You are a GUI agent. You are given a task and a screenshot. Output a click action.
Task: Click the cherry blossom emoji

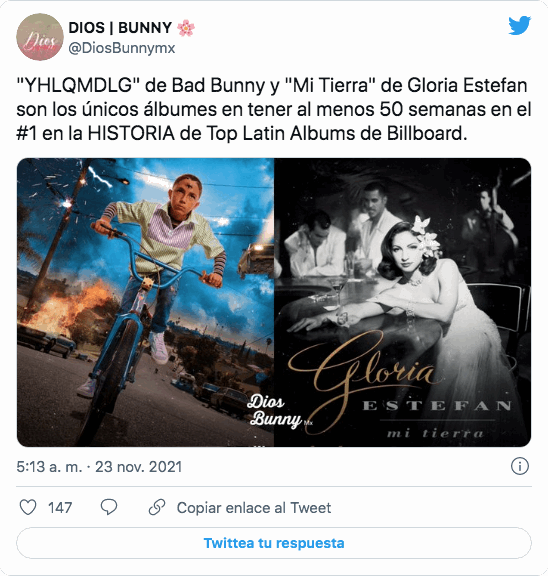click(186, 28)
